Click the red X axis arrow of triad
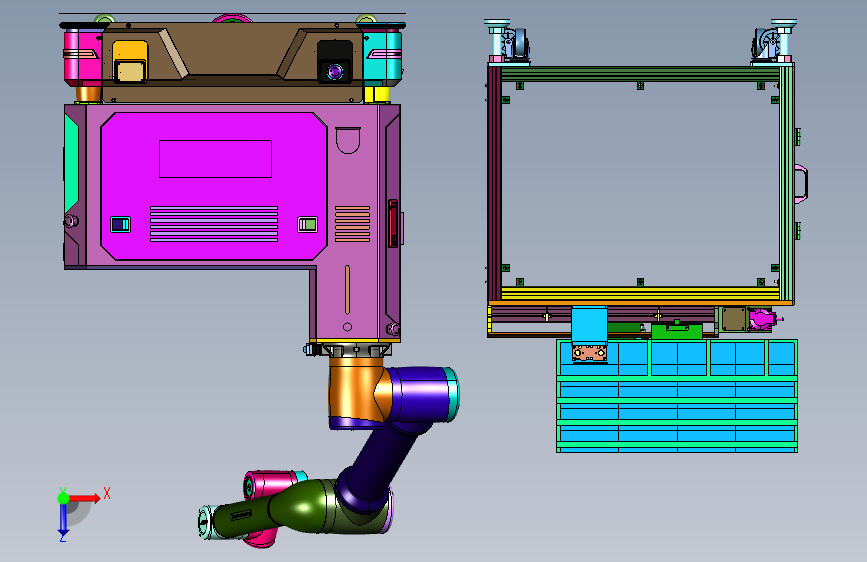This screenshot has width=867, height=562. pyautogui.click(x=83, y=498)
